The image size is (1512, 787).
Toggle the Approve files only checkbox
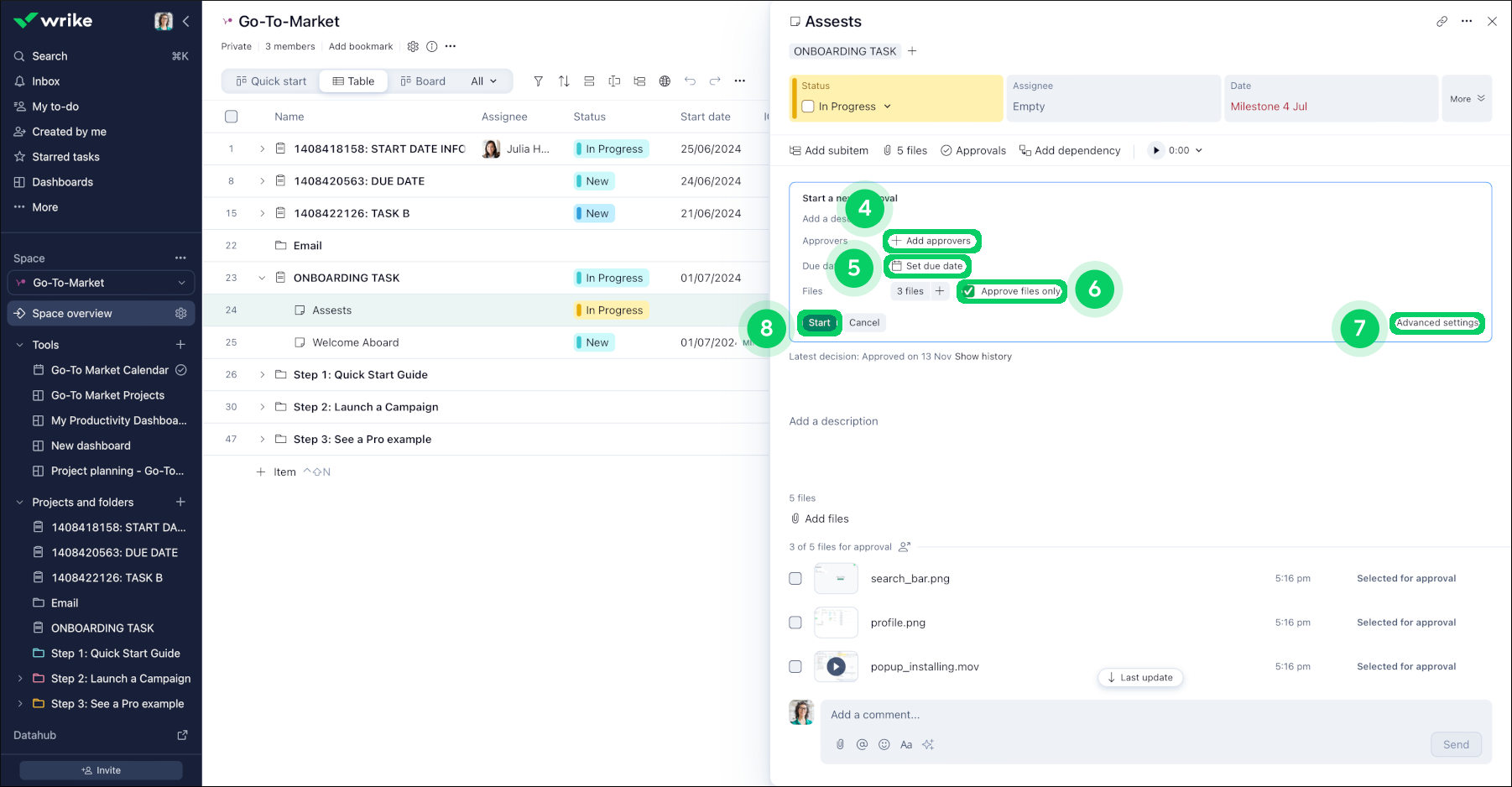pos(969,291)
